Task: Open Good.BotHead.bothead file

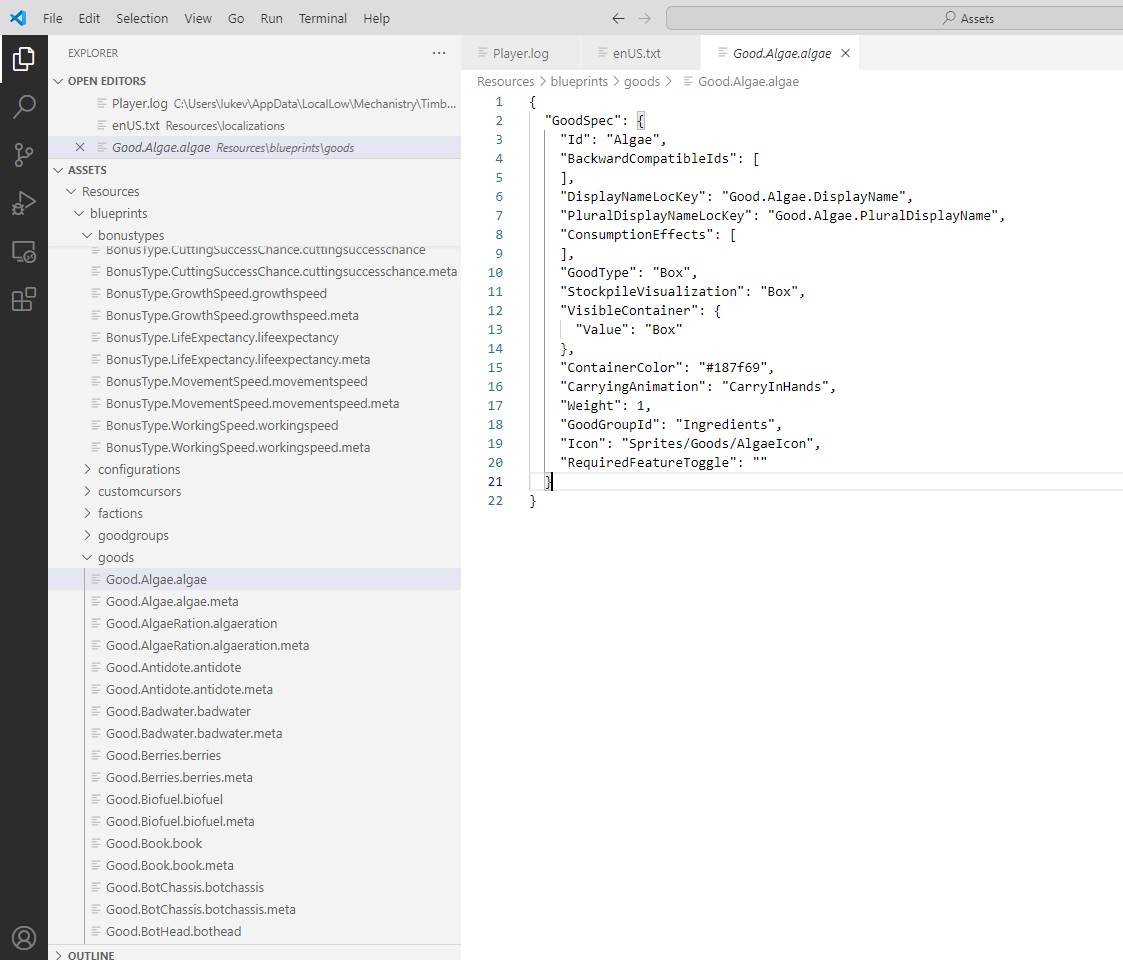Action: click(173, 931)
